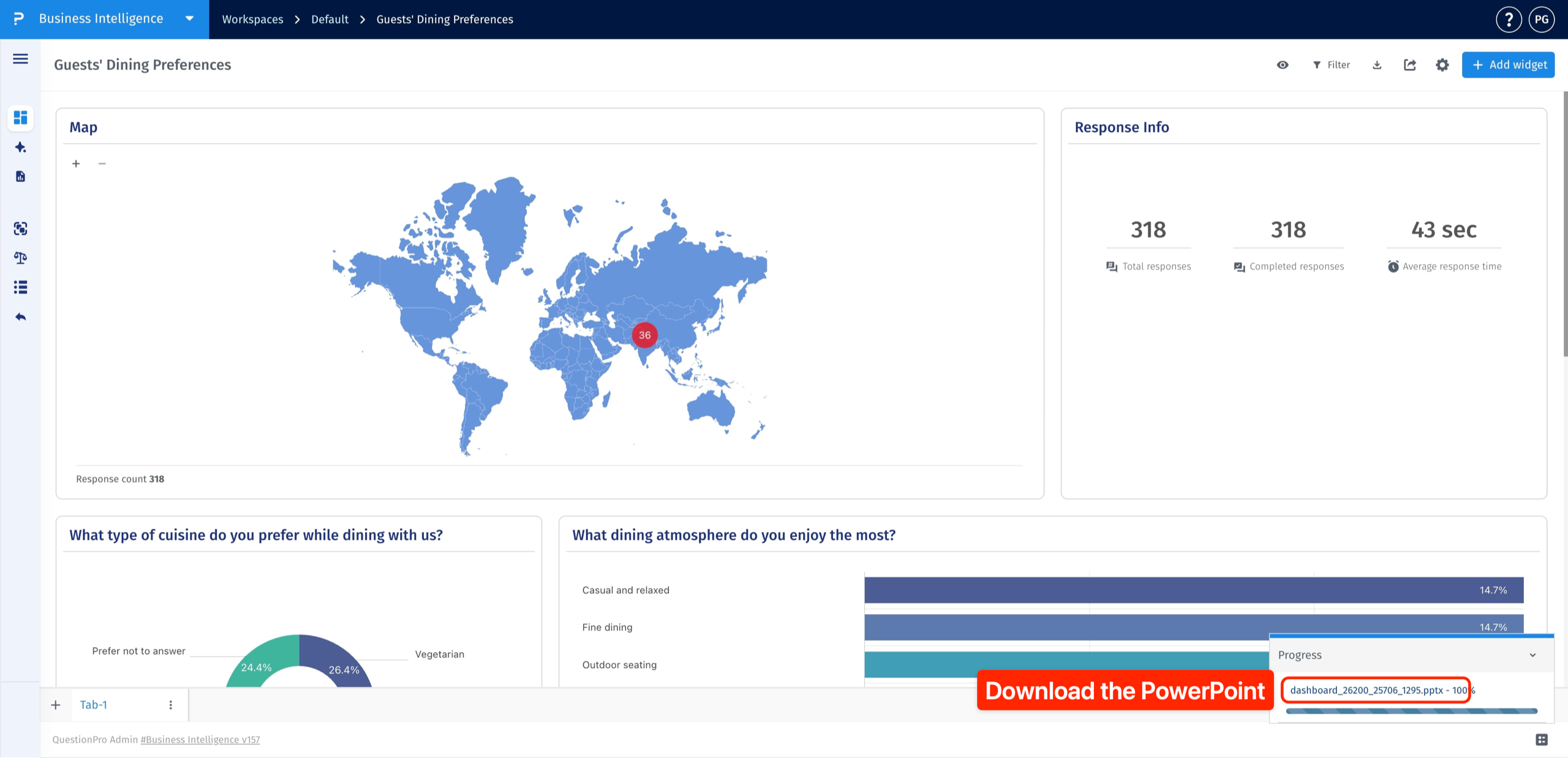Viewport: 1568px width, 758px height.
Task: Click the 36 response map marker
Action: (644, 335)
